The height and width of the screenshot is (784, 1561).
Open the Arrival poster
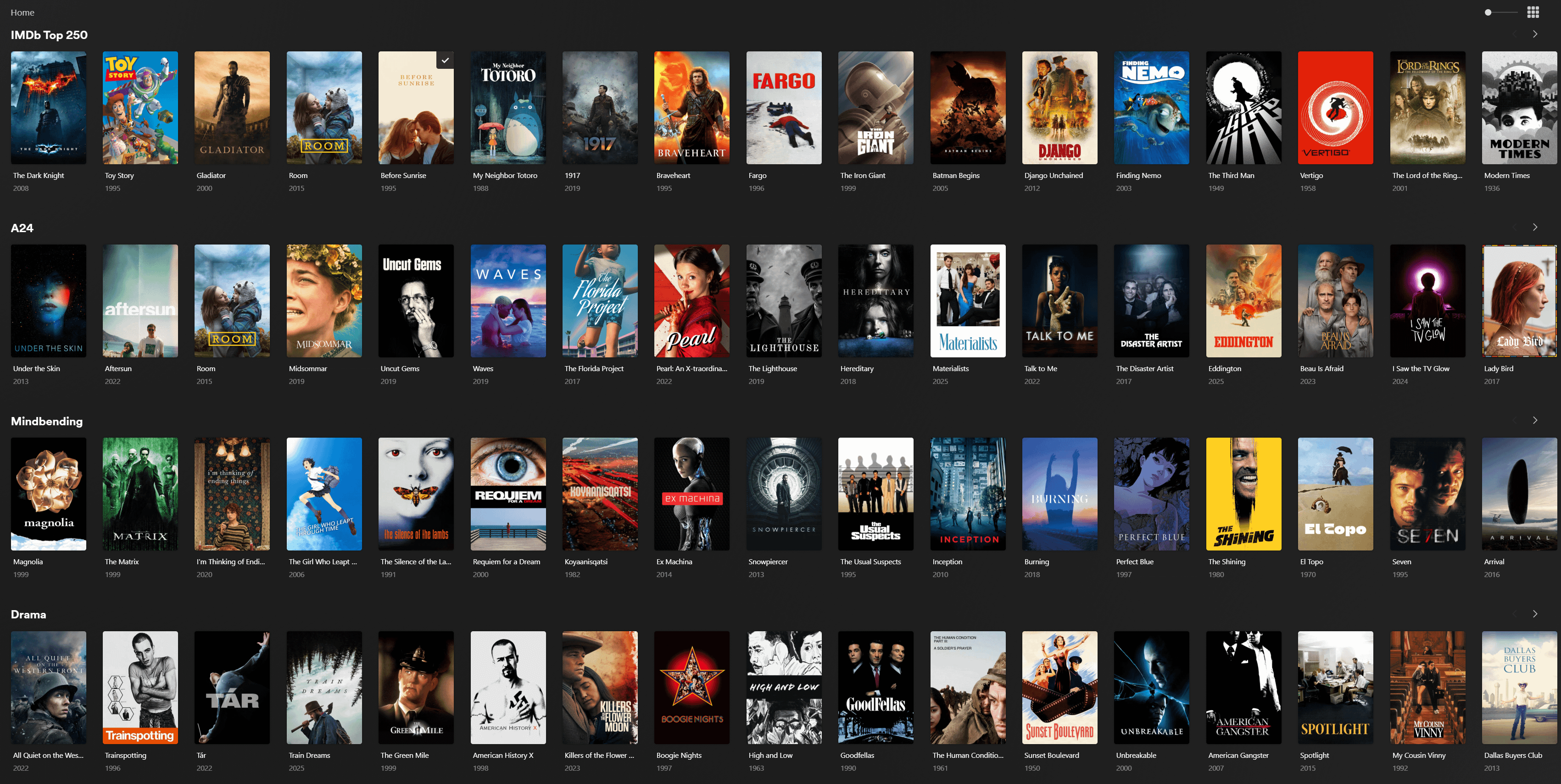tap(1519, 495)
